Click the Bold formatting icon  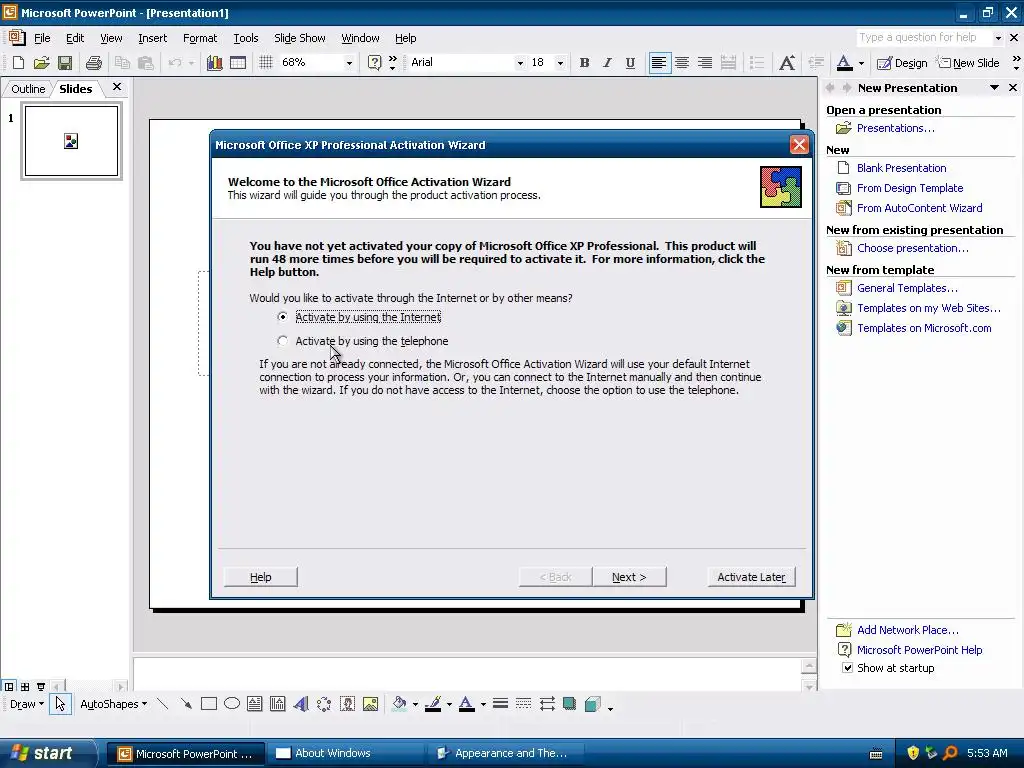tap(584, 63)
